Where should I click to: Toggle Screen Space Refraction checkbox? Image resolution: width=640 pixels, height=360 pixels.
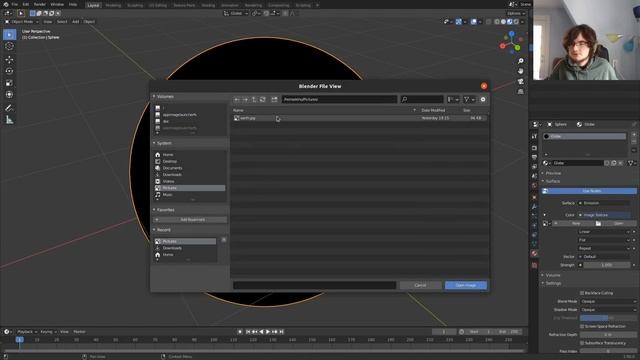point(582,326)
